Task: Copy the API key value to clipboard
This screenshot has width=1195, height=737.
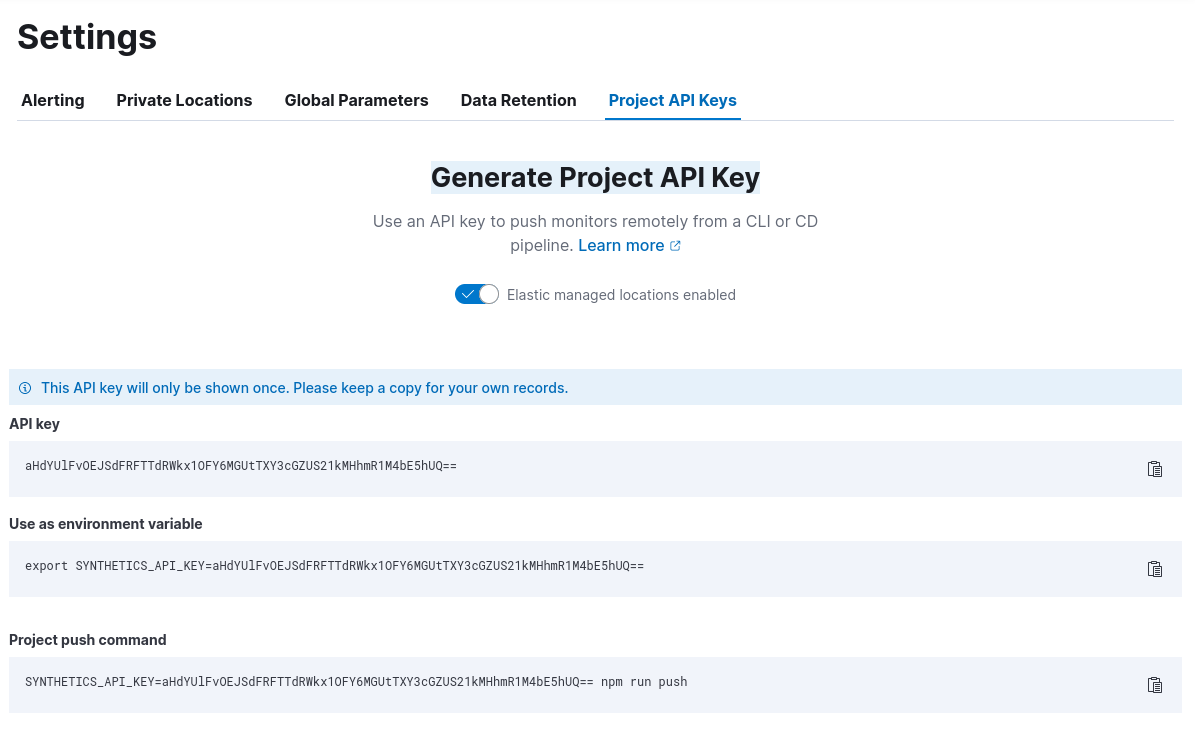Action: coord(1155,469)
